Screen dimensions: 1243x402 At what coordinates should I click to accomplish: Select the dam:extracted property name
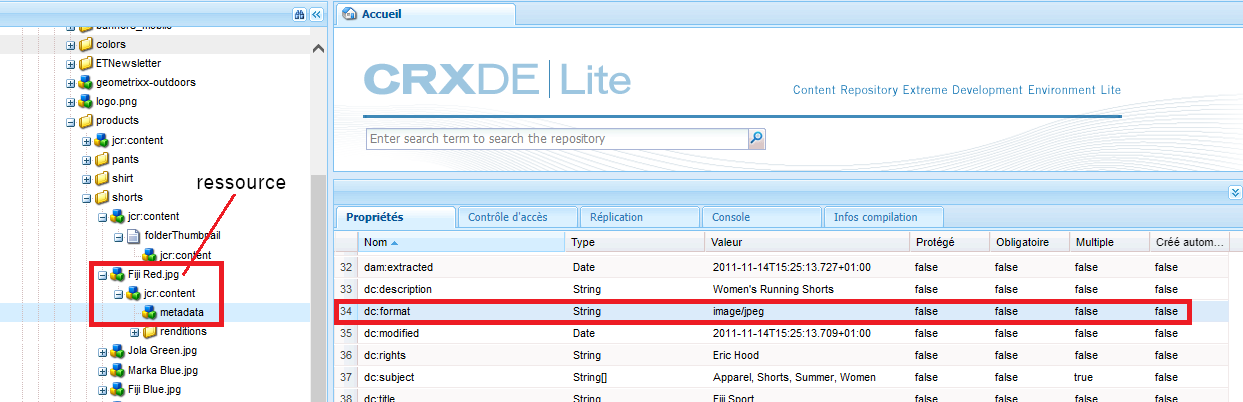coord(396,268)
